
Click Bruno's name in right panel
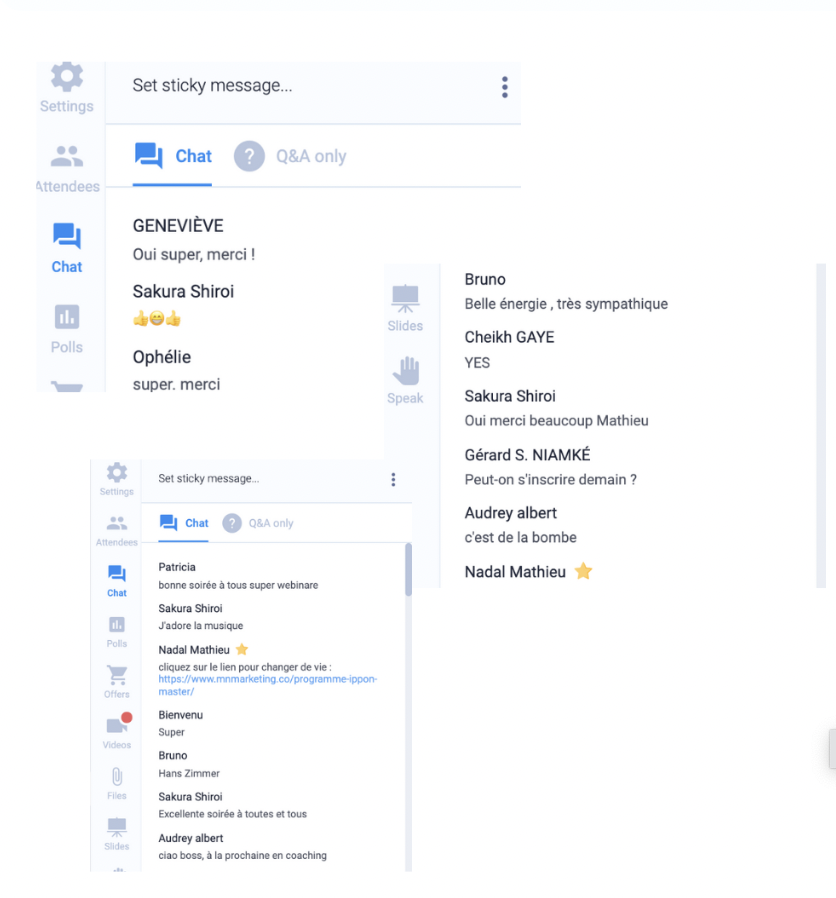click(x=485, y=279)
